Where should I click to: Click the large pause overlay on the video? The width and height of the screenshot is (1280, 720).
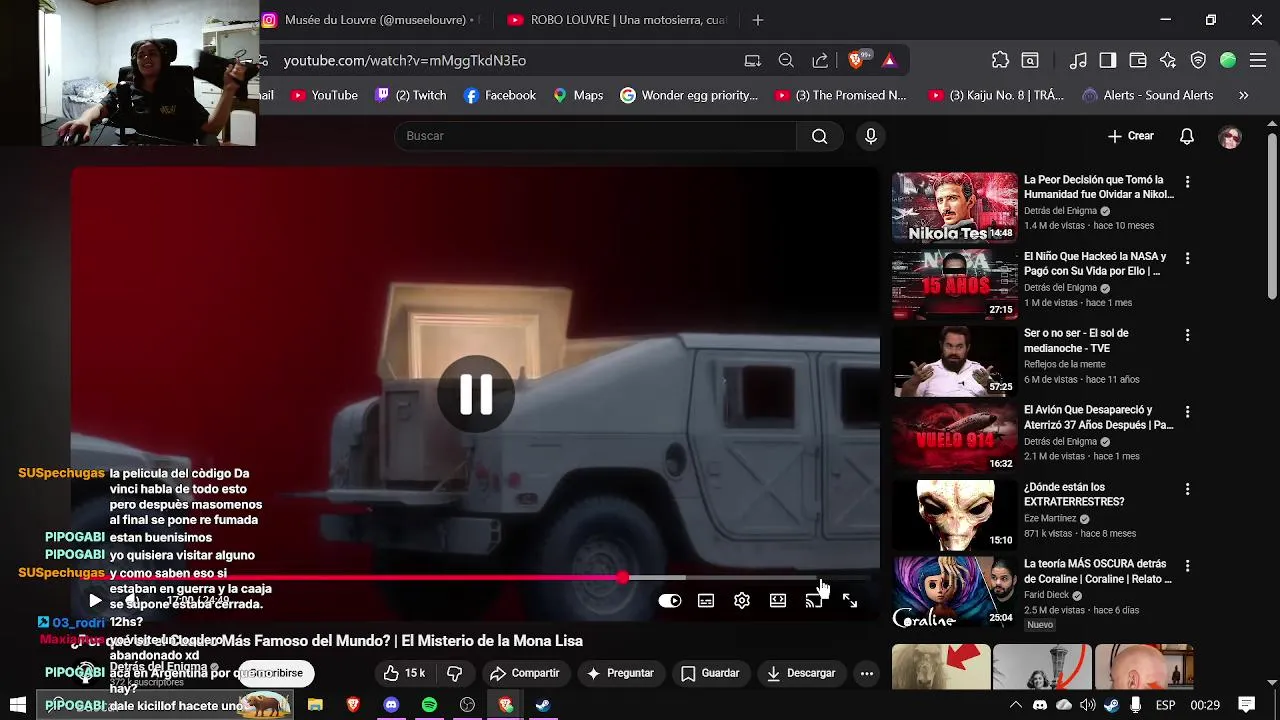[476, 394]
